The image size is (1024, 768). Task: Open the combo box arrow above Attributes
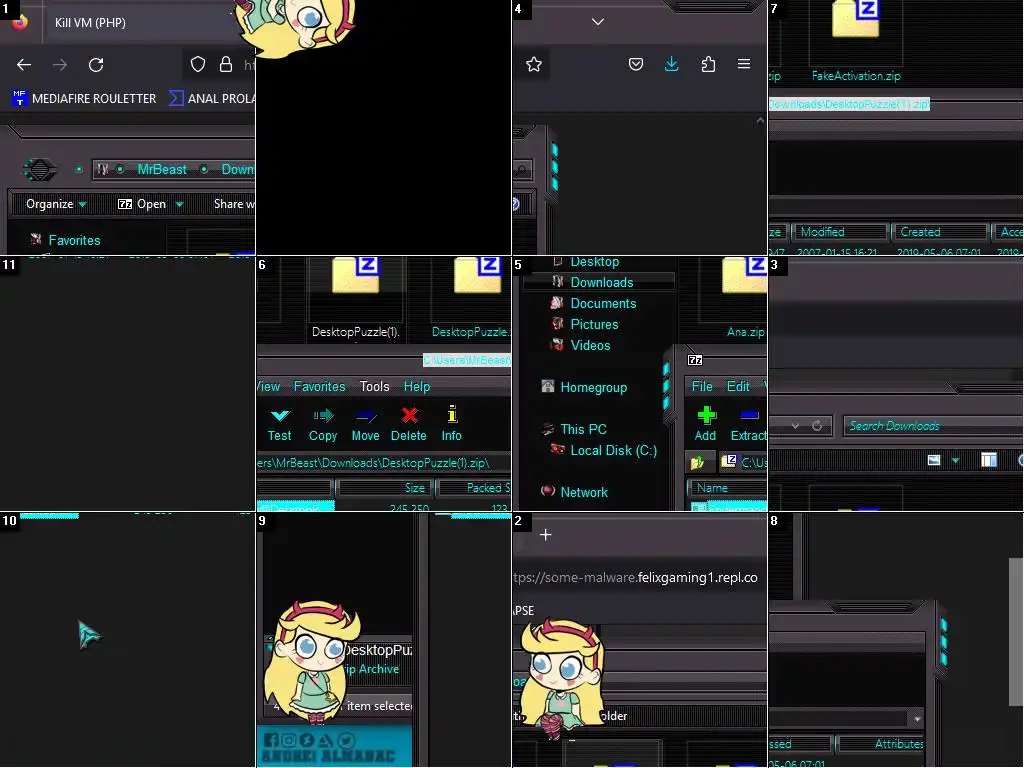click(x=918, y=719)
